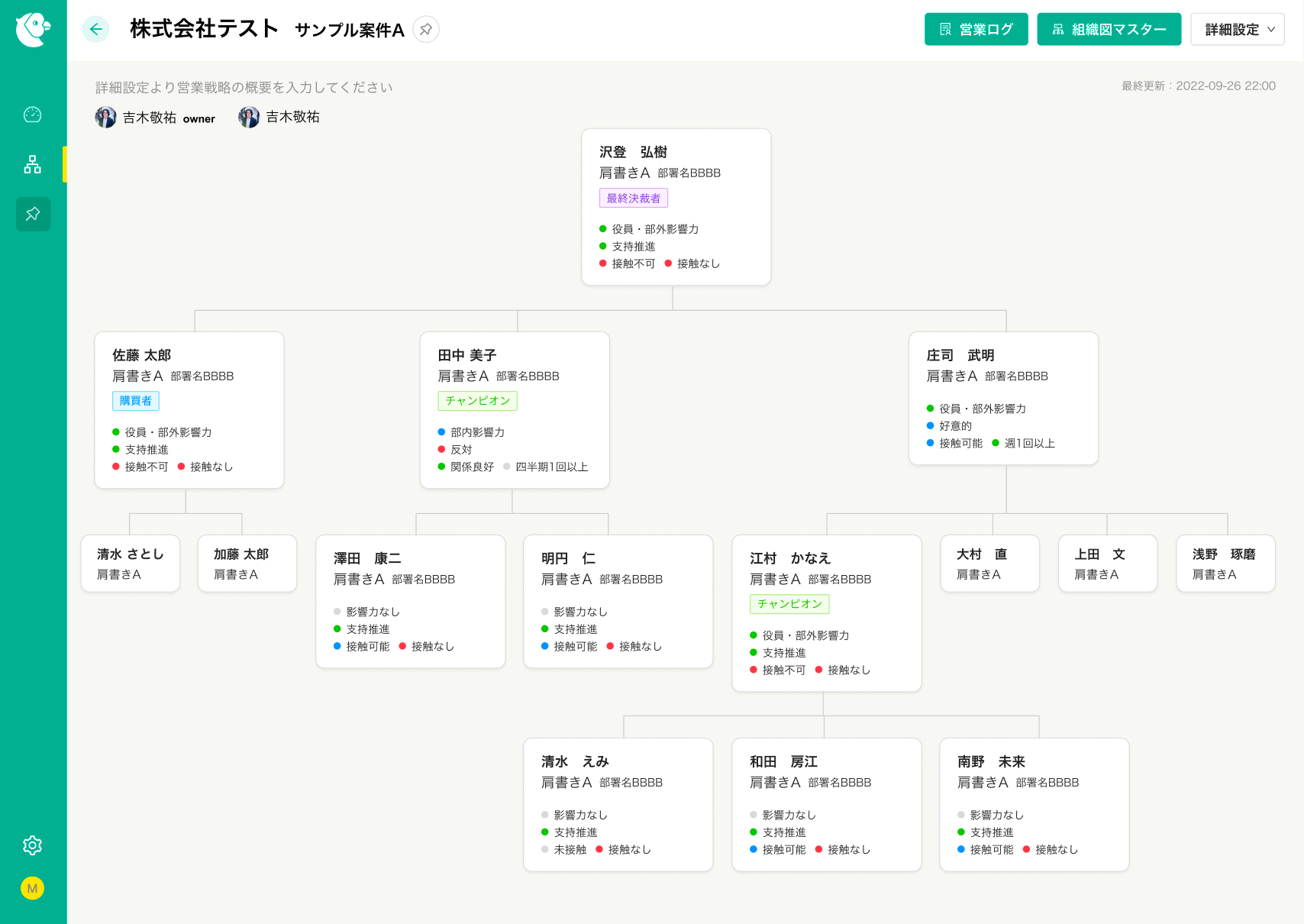The image size is (1304, 924).
Task: Open the settings gear icon
Action: click(33, 845)
